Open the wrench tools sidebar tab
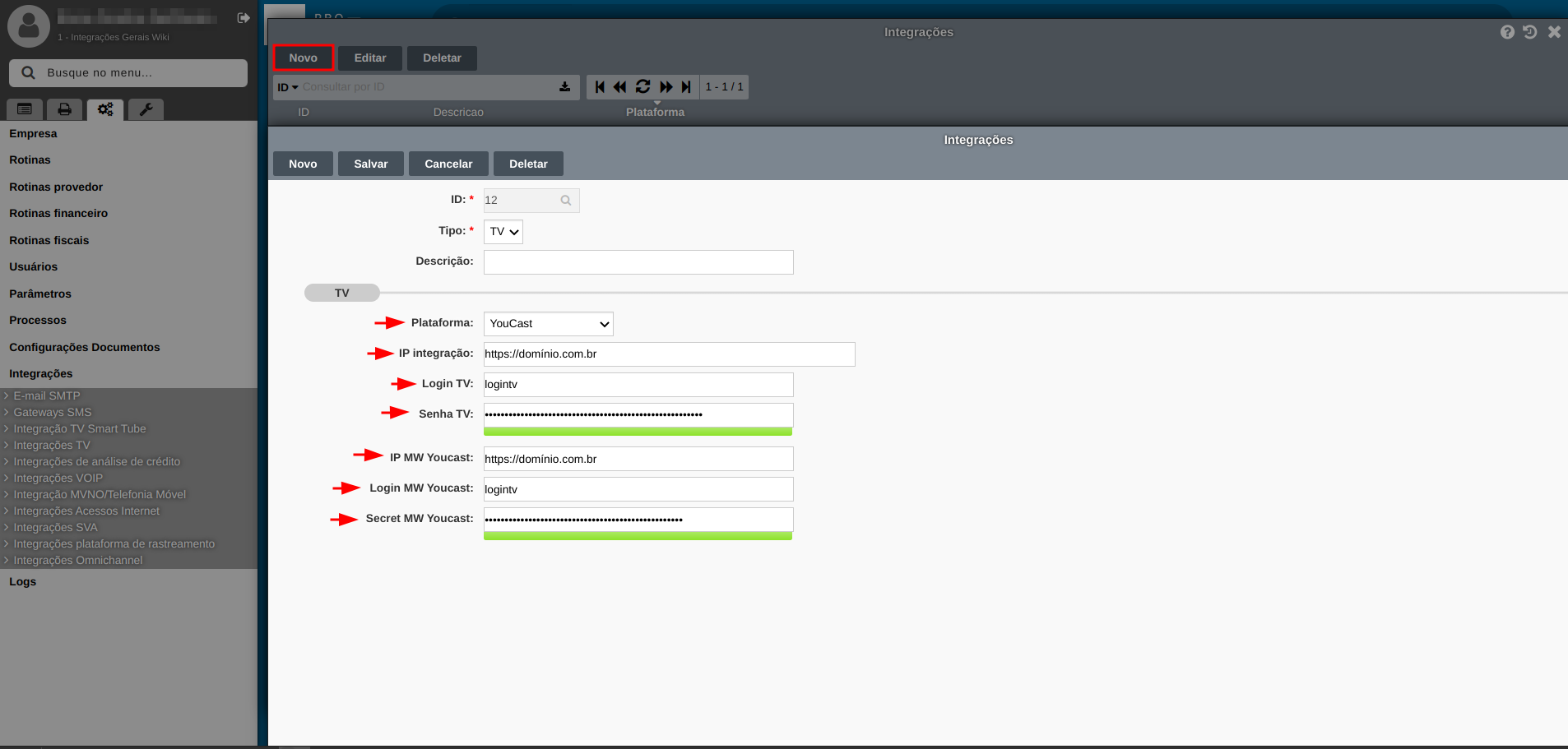Viewport: 1568px width, 749px height. click(146, 109)
